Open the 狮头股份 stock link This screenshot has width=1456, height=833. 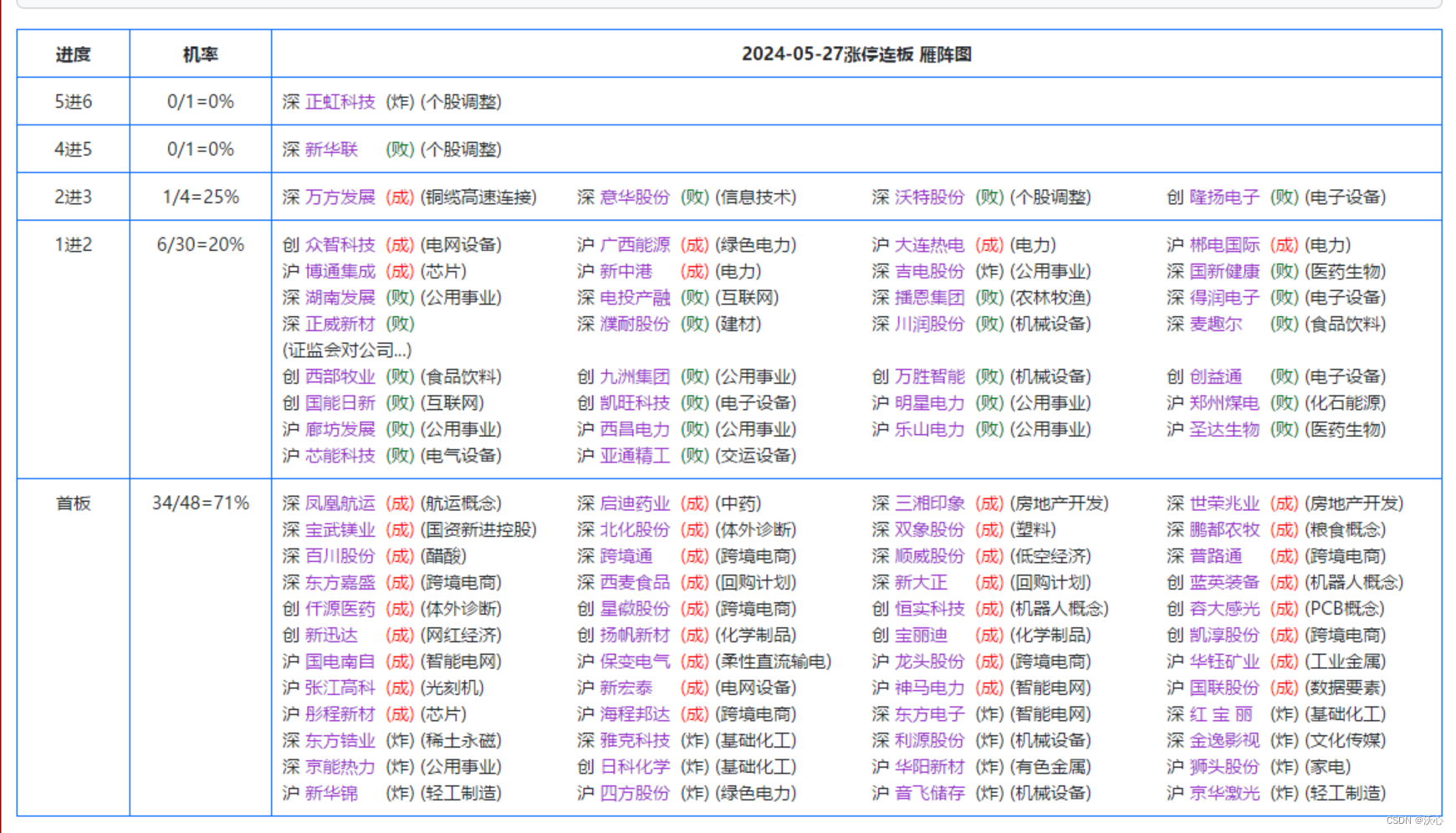(1224, 767)
